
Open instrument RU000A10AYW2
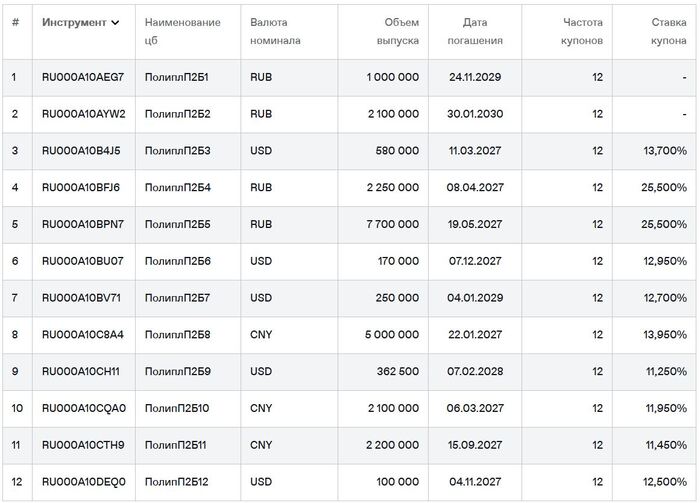click(83, 114)
